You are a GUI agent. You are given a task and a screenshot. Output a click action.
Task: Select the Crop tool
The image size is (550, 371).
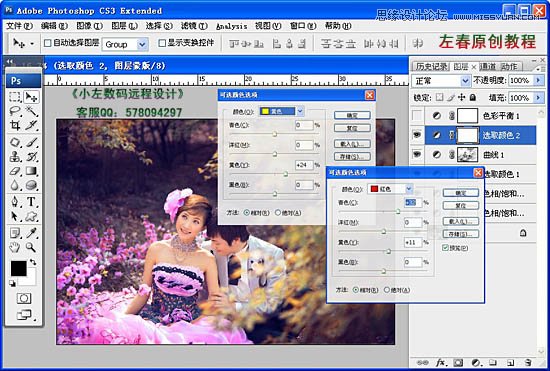click(15, 125)
